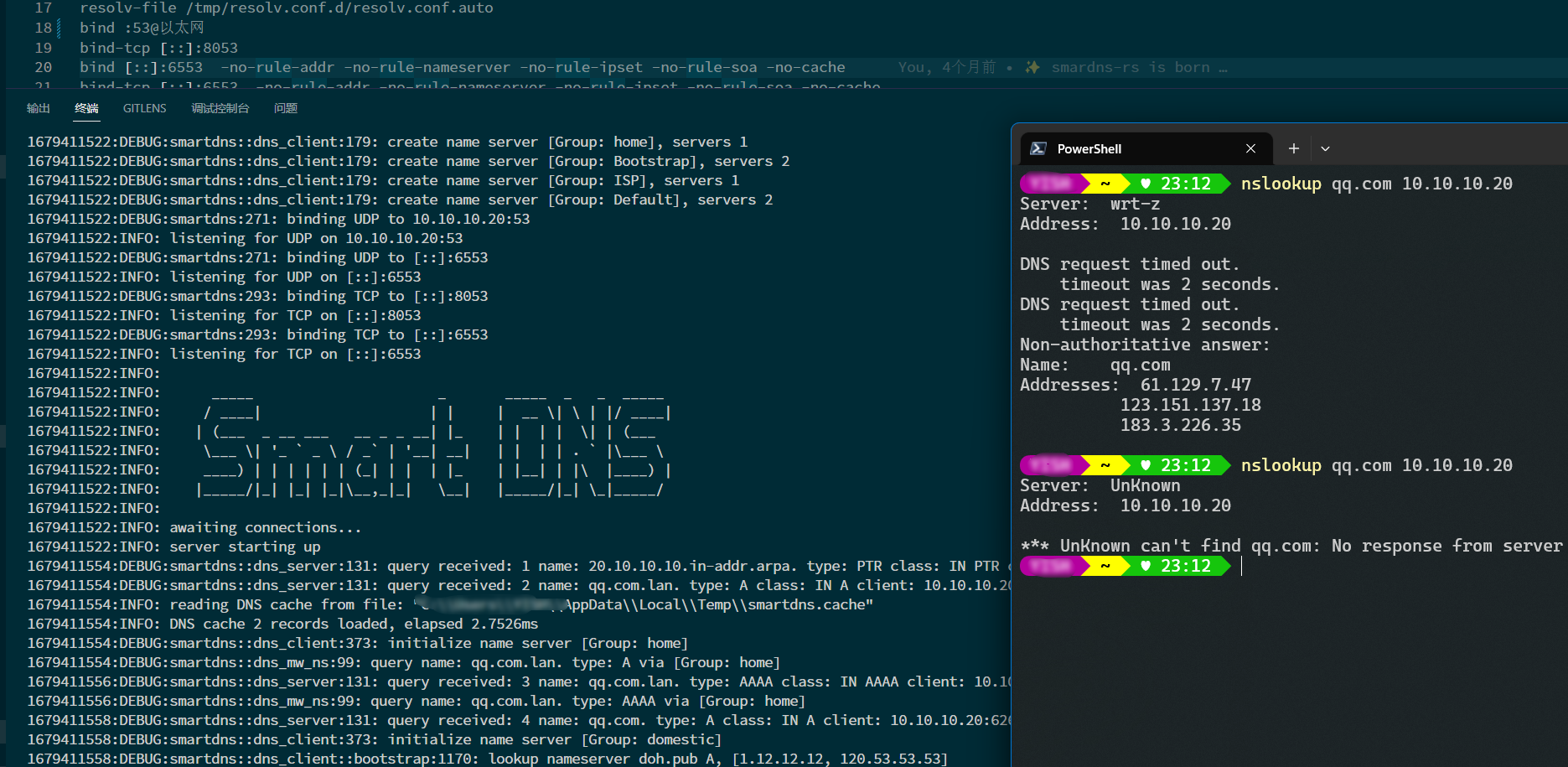Viewport: 1568px width, 767px height.
Task: Click the sparkle icon in the blame annotation
Action: 1032,67
